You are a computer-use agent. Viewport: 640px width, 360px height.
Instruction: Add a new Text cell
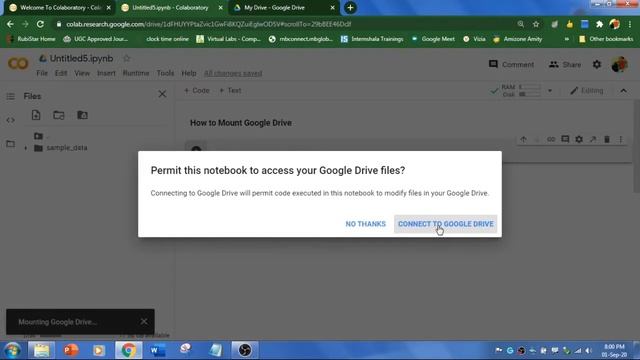coord(230,90)
